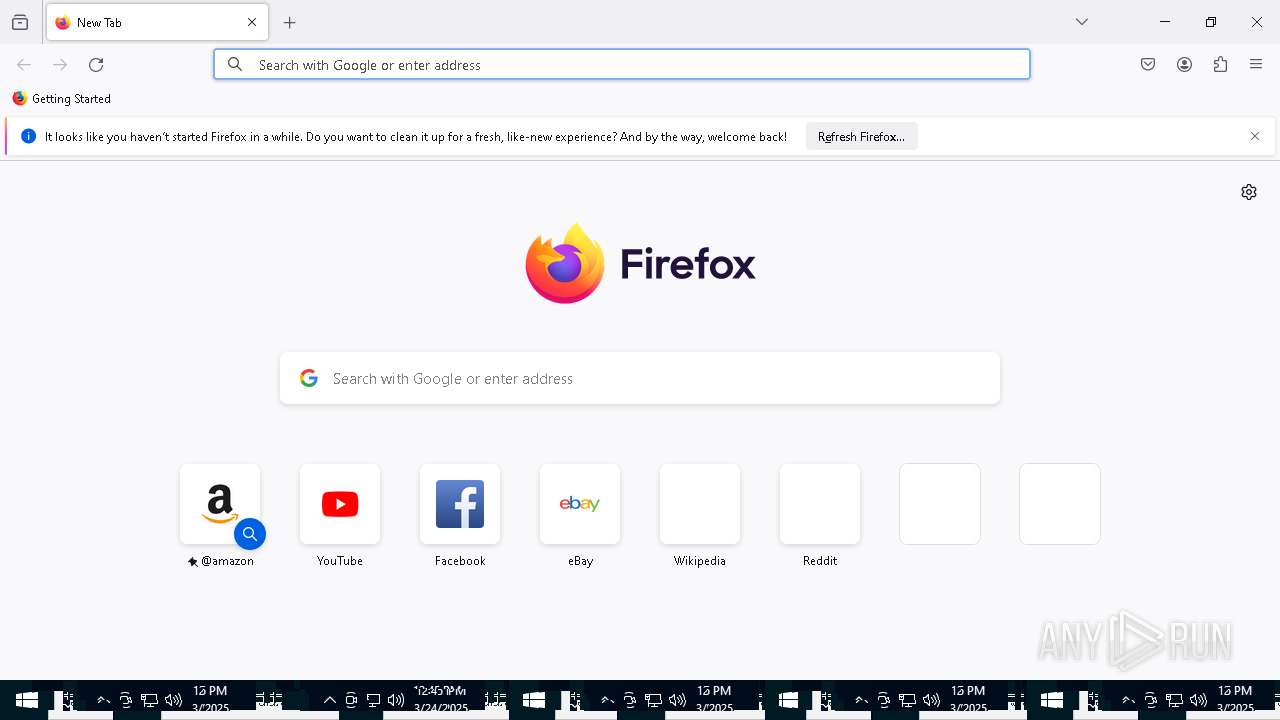
Task: Open a new tab with plus button
Action: (x=290, y=23)
